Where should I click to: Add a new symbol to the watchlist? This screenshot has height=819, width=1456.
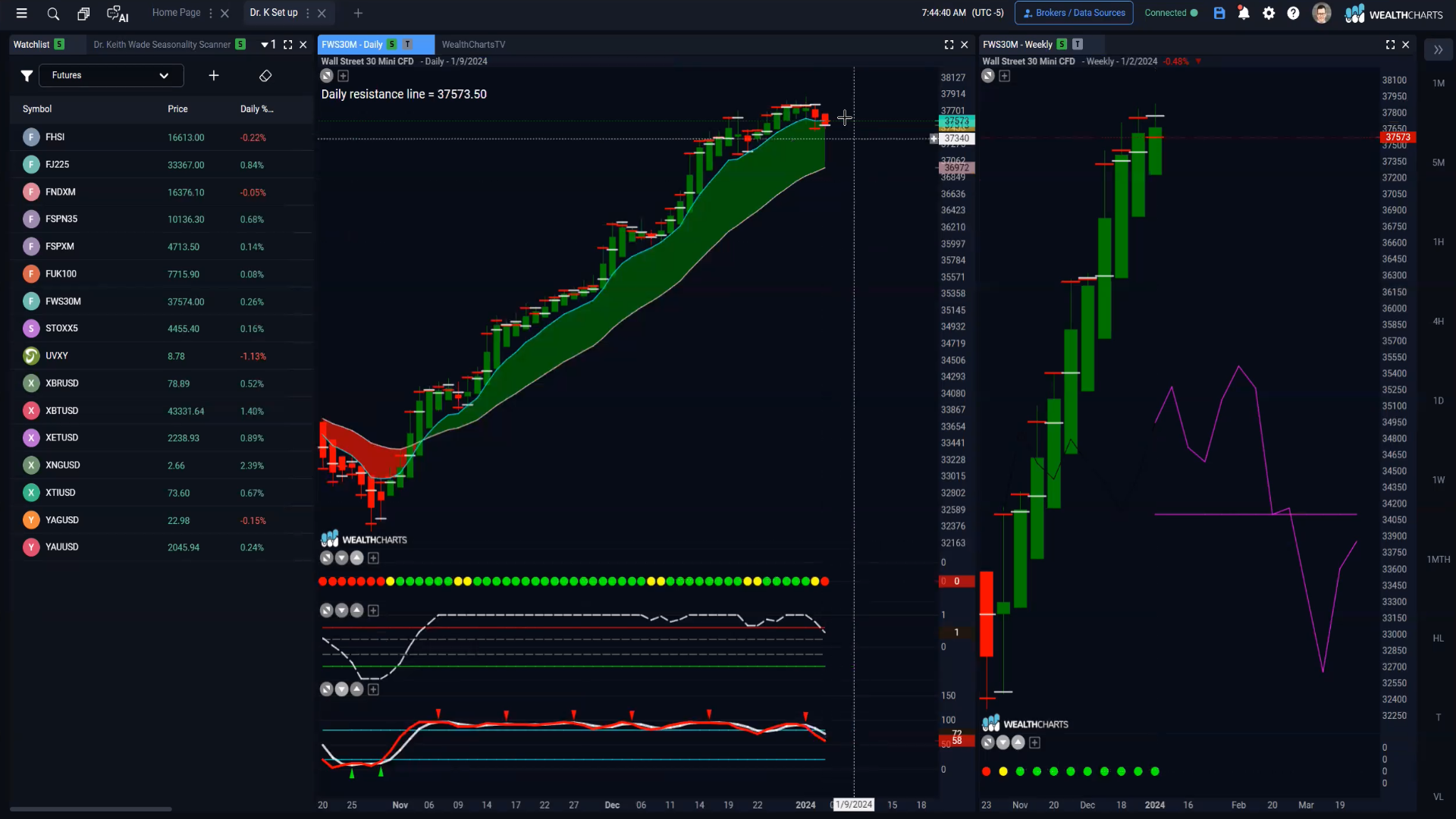tap(214, 75)
